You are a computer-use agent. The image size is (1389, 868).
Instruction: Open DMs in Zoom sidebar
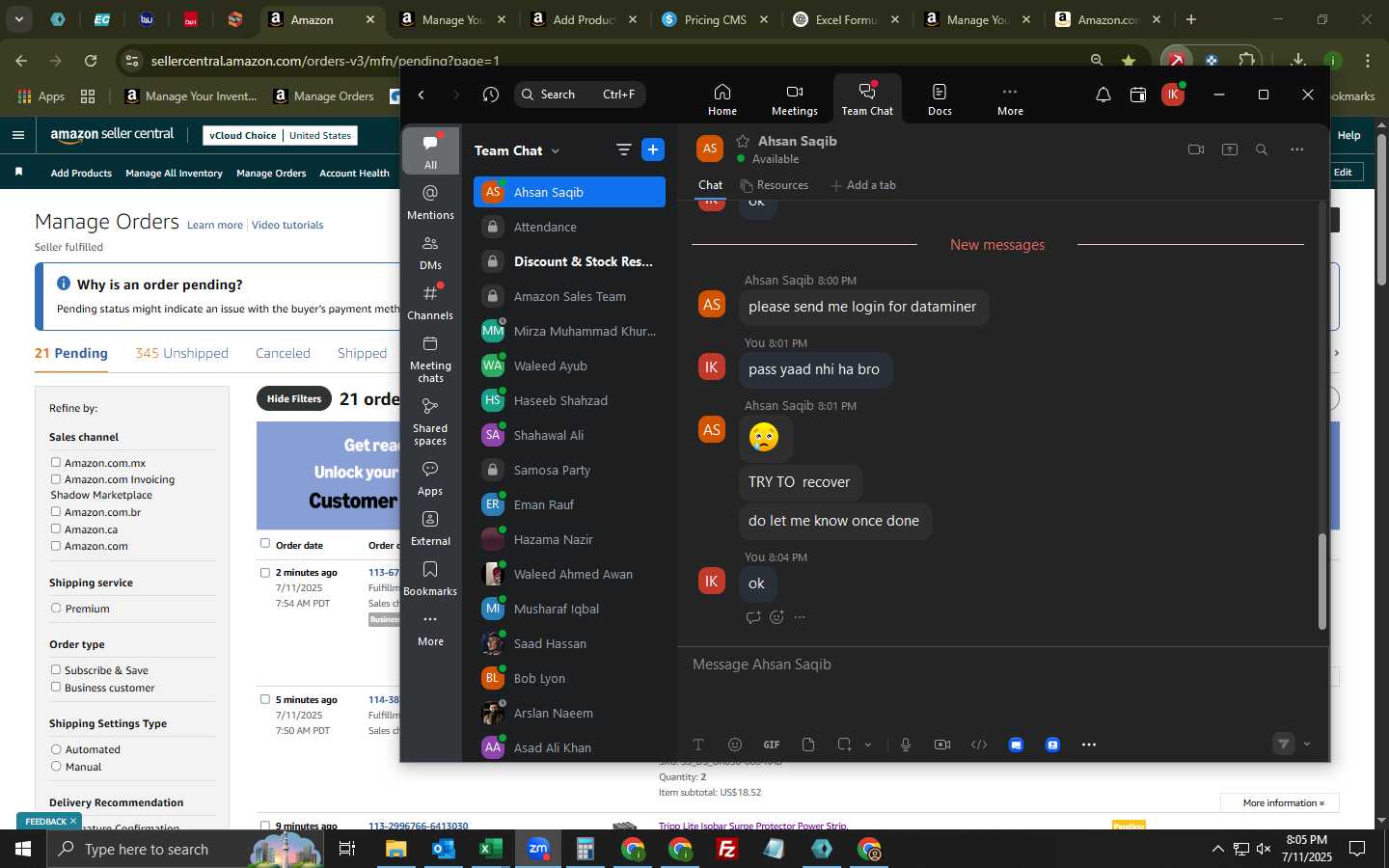[x=430, y=253]
